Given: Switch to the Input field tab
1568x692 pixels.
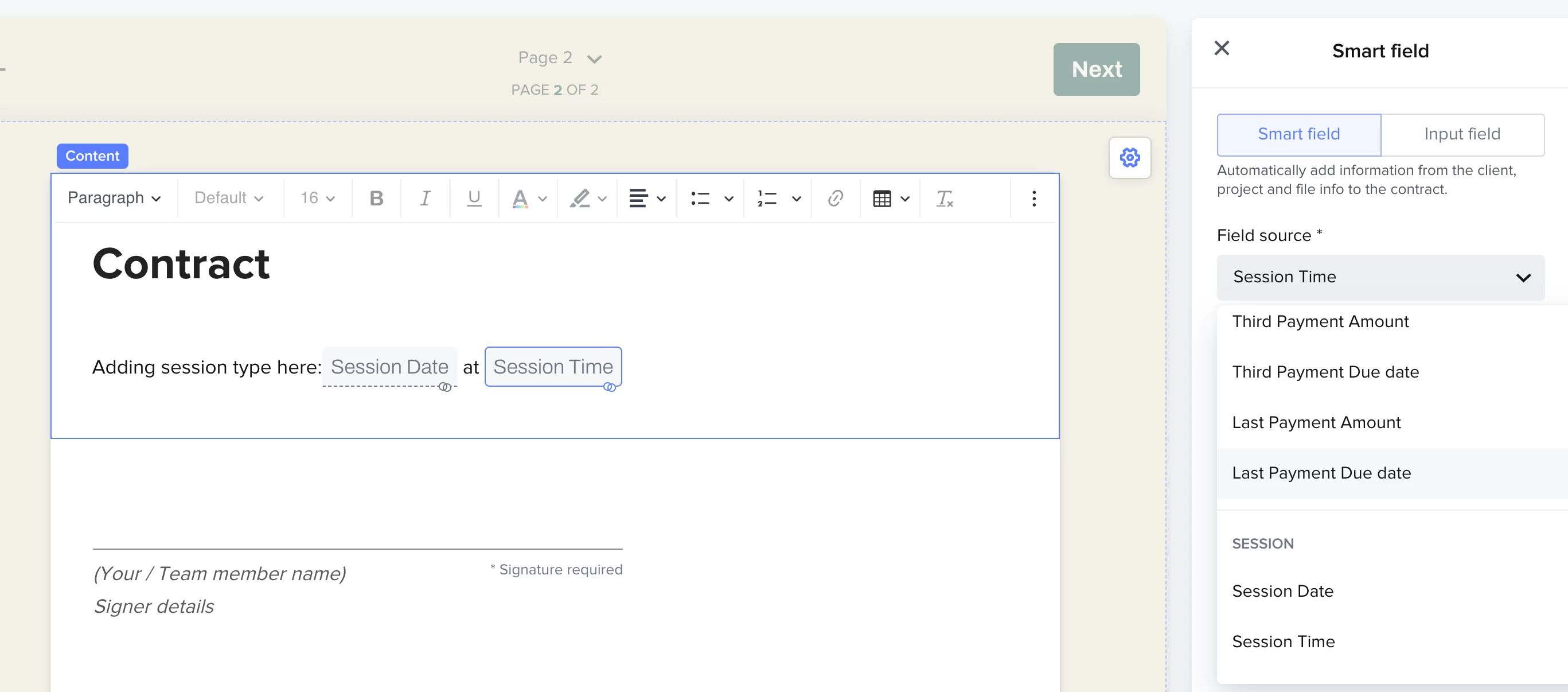Looking at the screenshot, I should 1461,134.
